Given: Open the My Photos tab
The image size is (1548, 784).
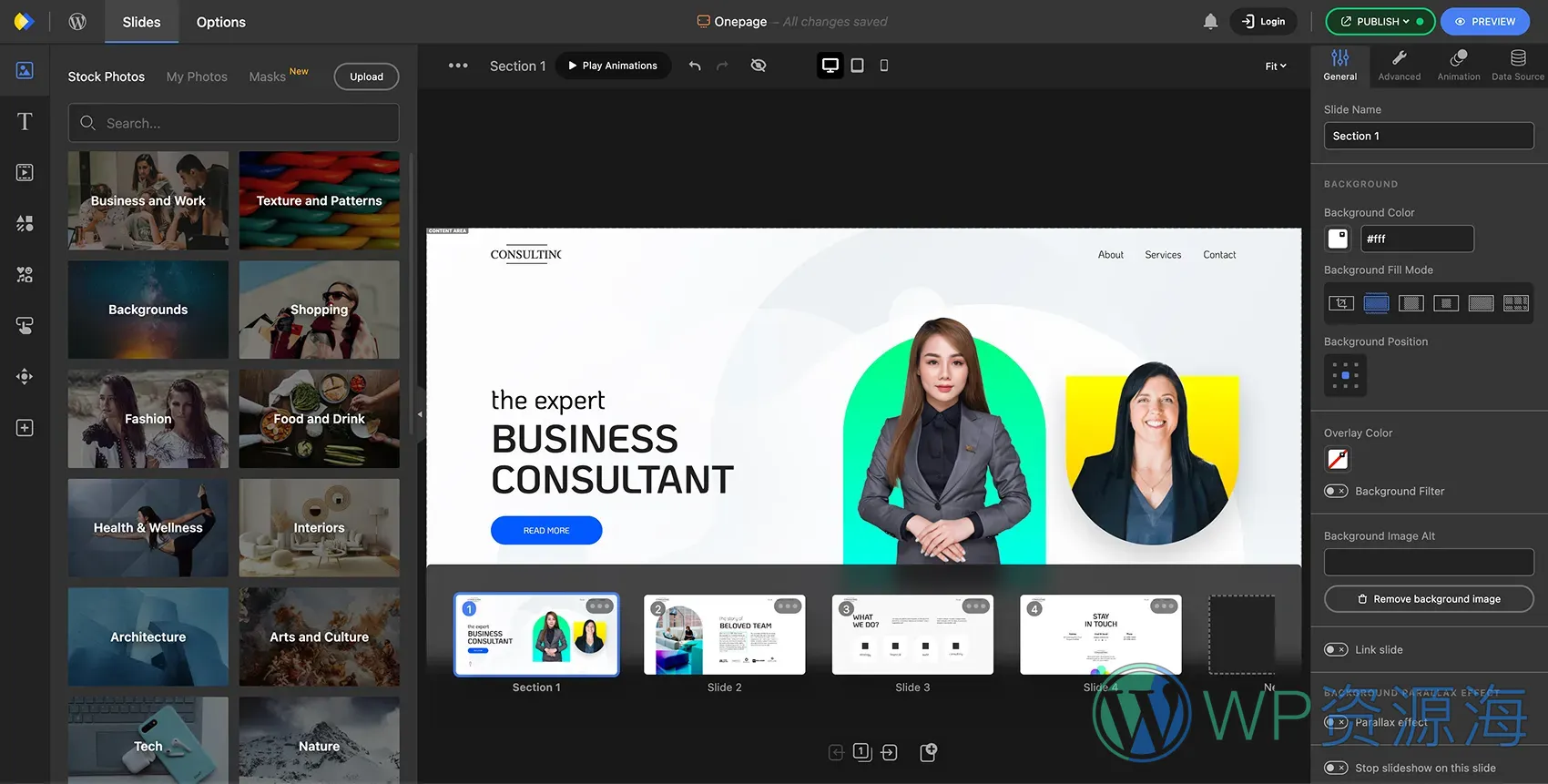Looking at the screenshot, I should 197,76.
